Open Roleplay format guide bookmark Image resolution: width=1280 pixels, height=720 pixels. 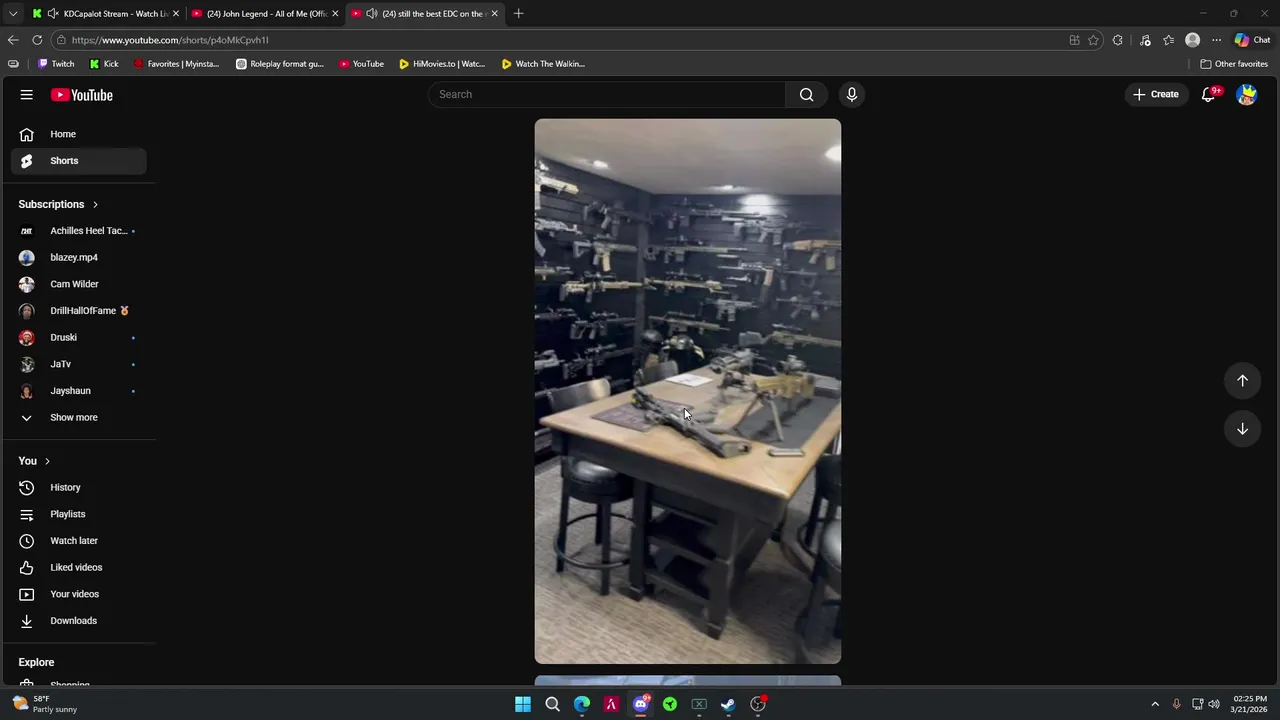pyautogui.click(x=280, y=64)
